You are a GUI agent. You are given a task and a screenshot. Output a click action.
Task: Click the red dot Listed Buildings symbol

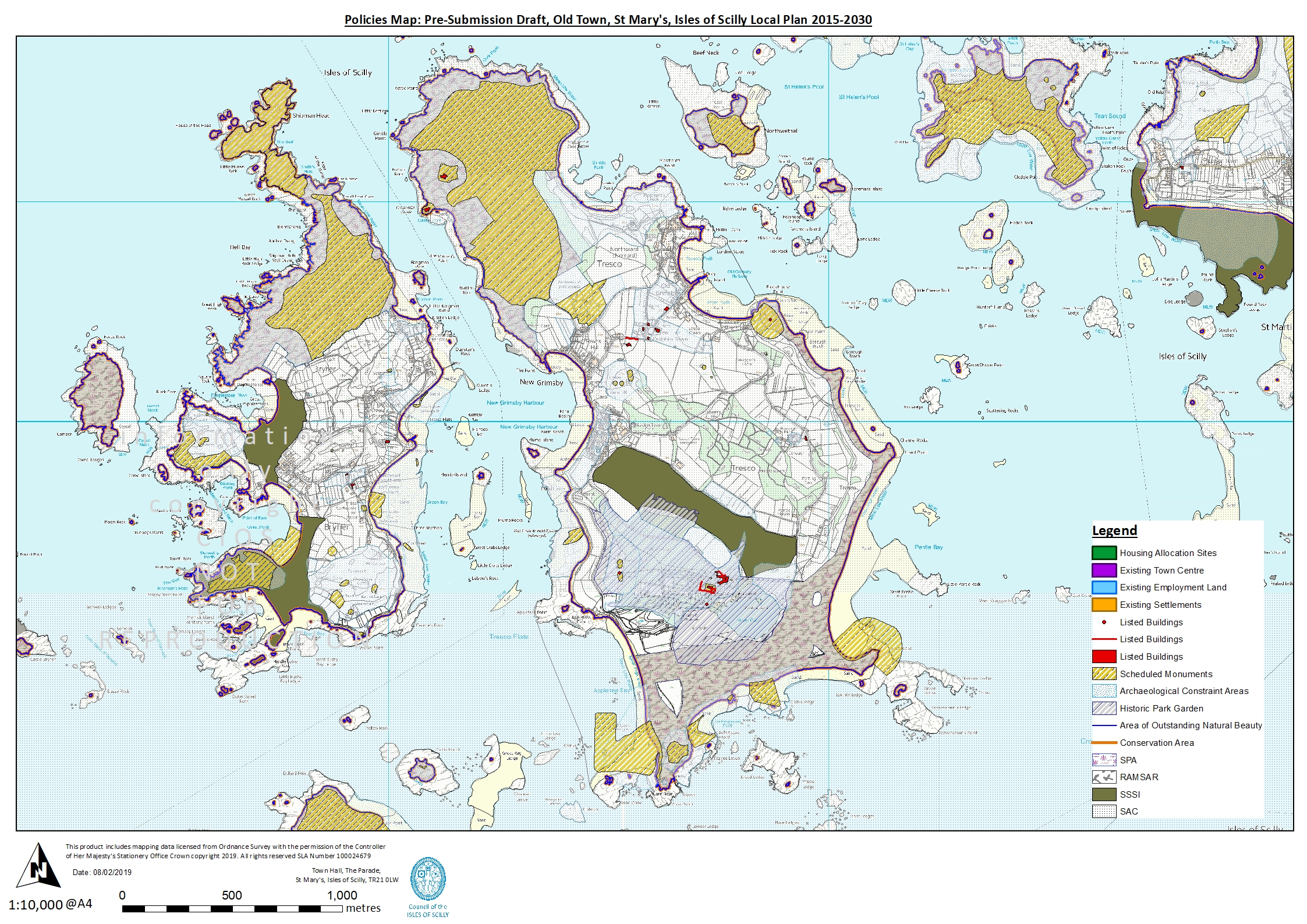[x=1104, y=622]
